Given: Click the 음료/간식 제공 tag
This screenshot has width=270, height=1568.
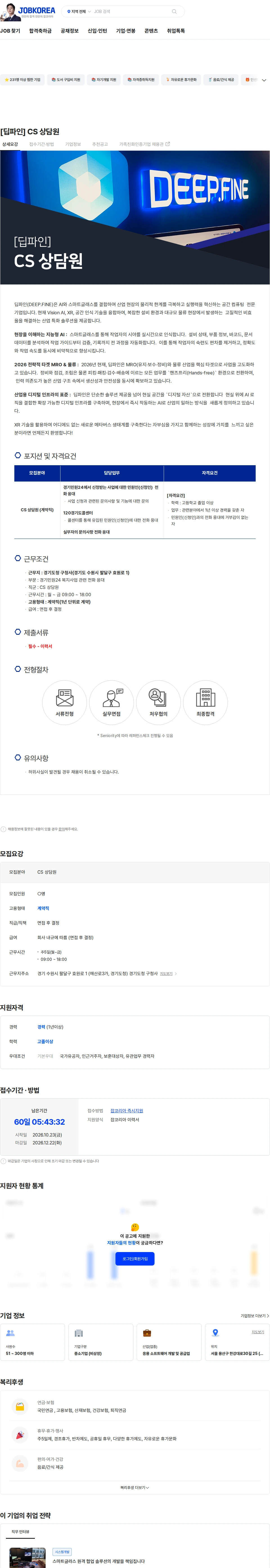Looking at the screenshot, I should (x=220, y=80).
